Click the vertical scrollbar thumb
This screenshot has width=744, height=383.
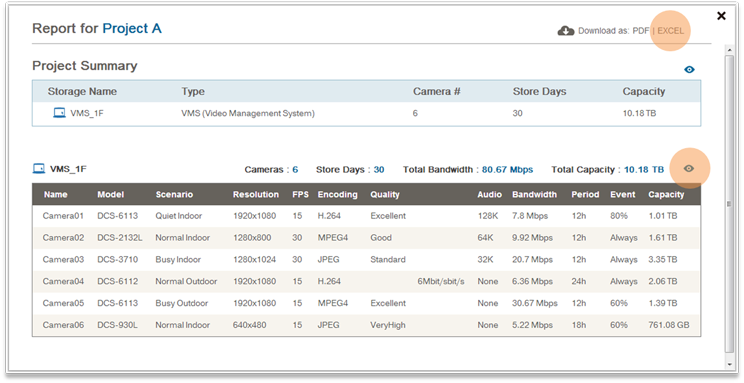(729, 204)
